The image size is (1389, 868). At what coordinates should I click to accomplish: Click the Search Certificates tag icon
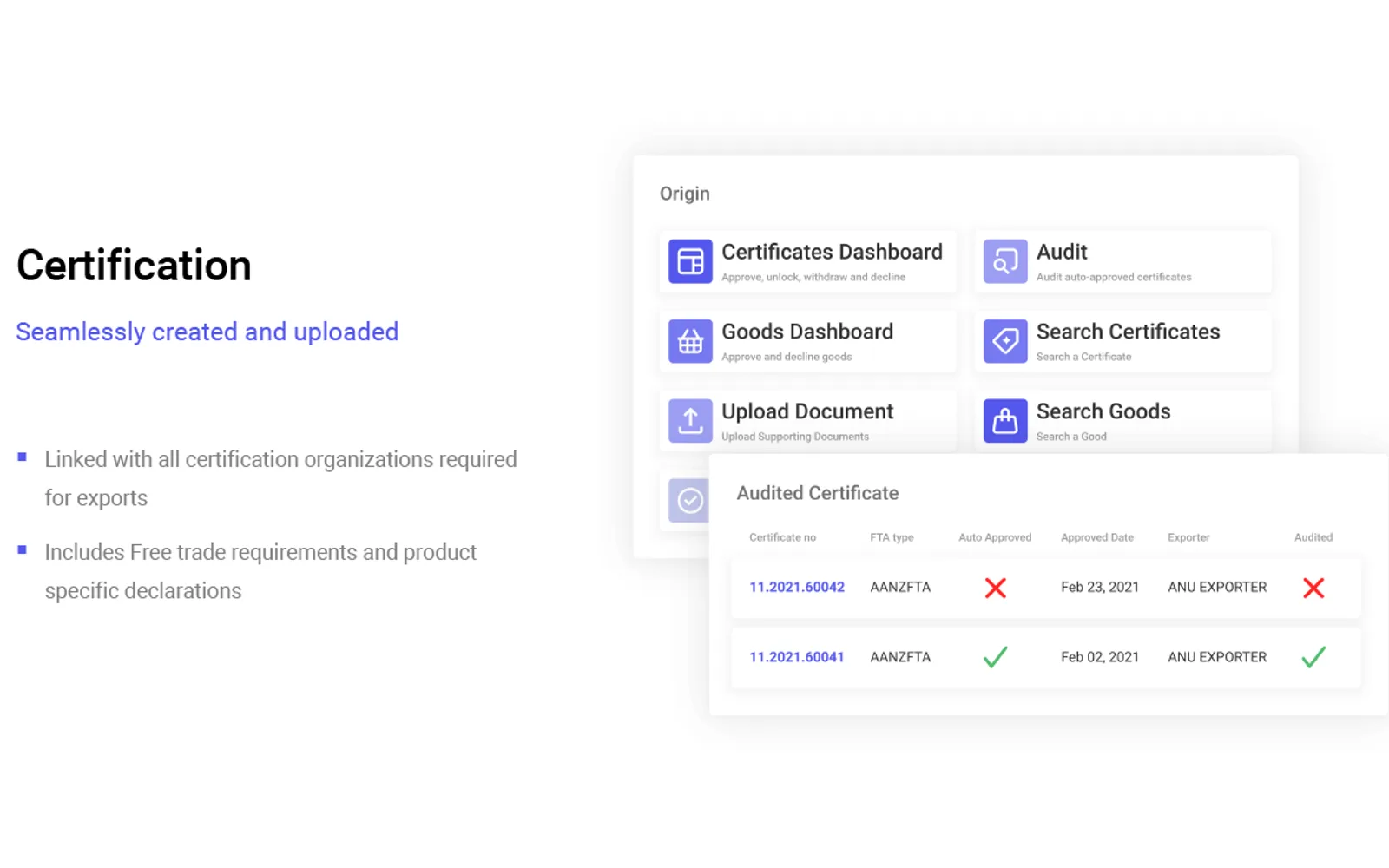pos(1005,341)
